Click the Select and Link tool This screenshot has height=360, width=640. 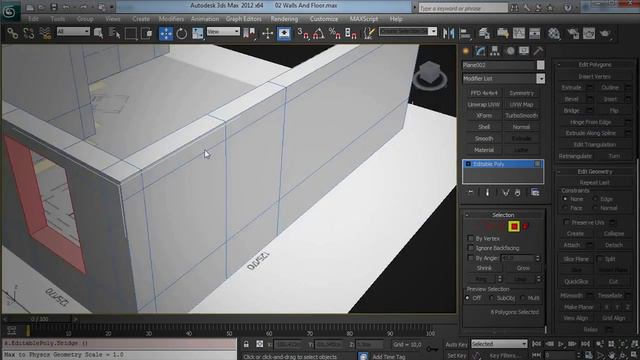coord(12,33)
